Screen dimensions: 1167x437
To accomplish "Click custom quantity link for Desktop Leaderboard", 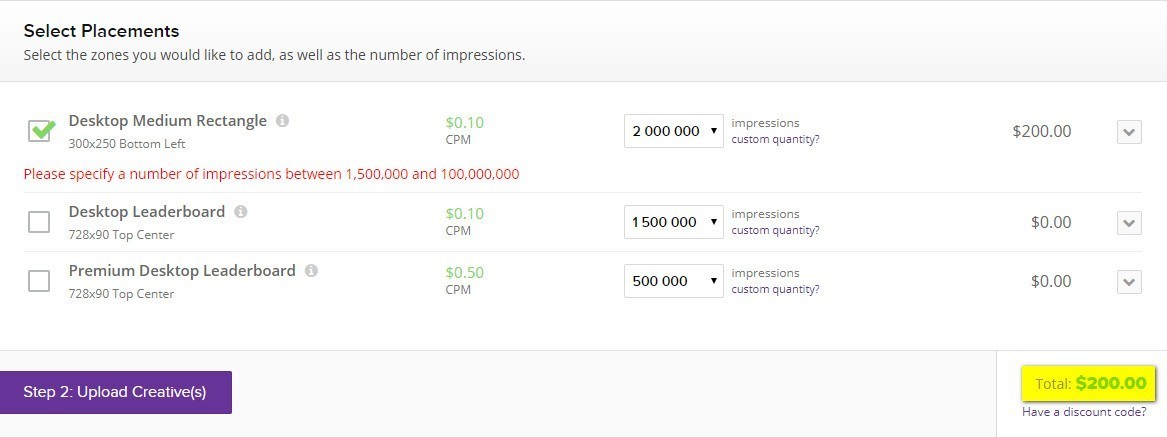I will 775,230.
